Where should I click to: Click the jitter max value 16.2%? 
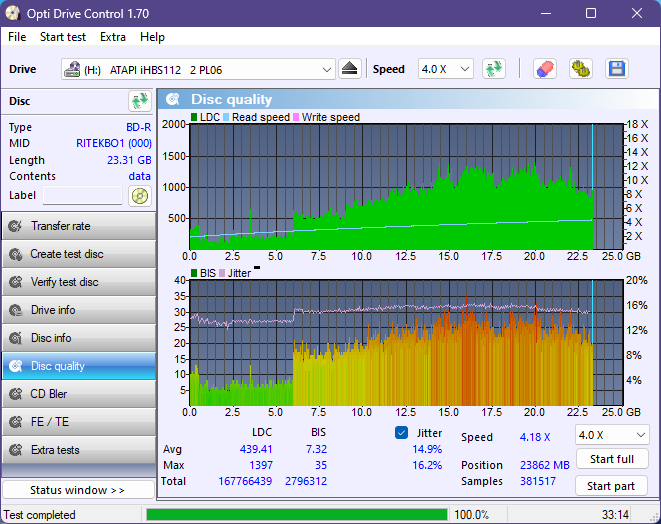(x=427, y=465)
